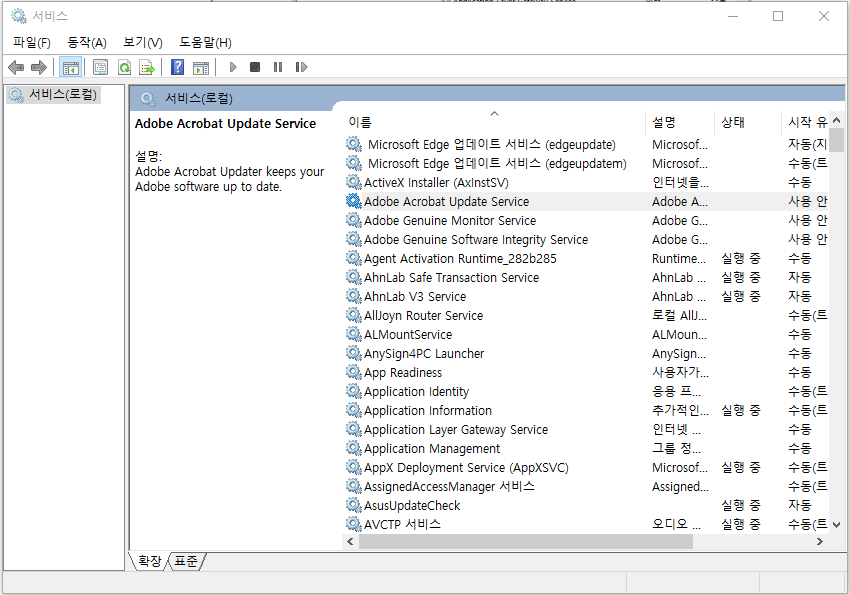Select Microsoft Edge 업데이트 서비스 (edgeupdatem)
The height and width of the screenshot is (595, 850).
coord(497,163)
